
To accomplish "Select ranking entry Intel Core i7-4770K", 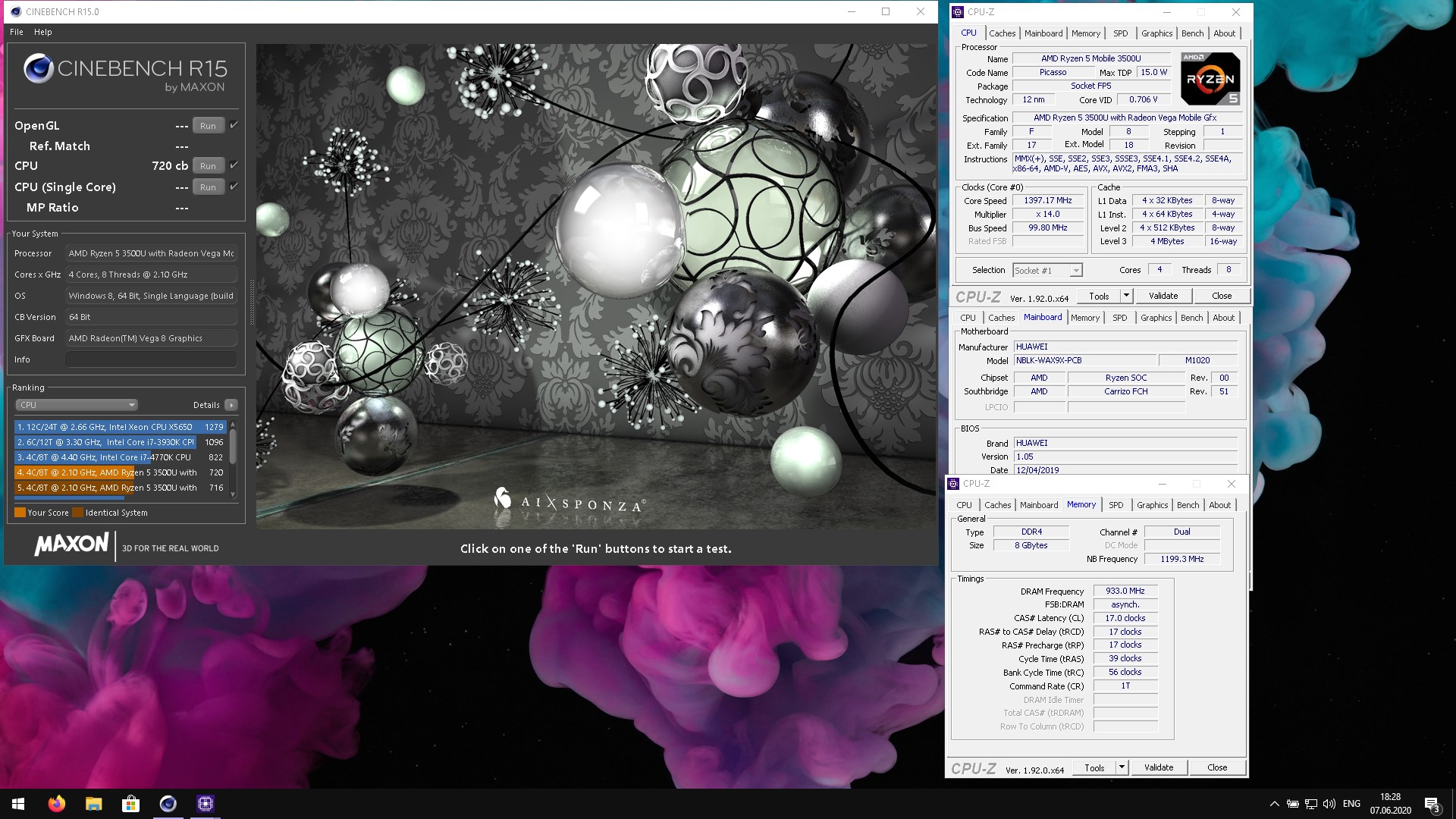I will (121, 457).
